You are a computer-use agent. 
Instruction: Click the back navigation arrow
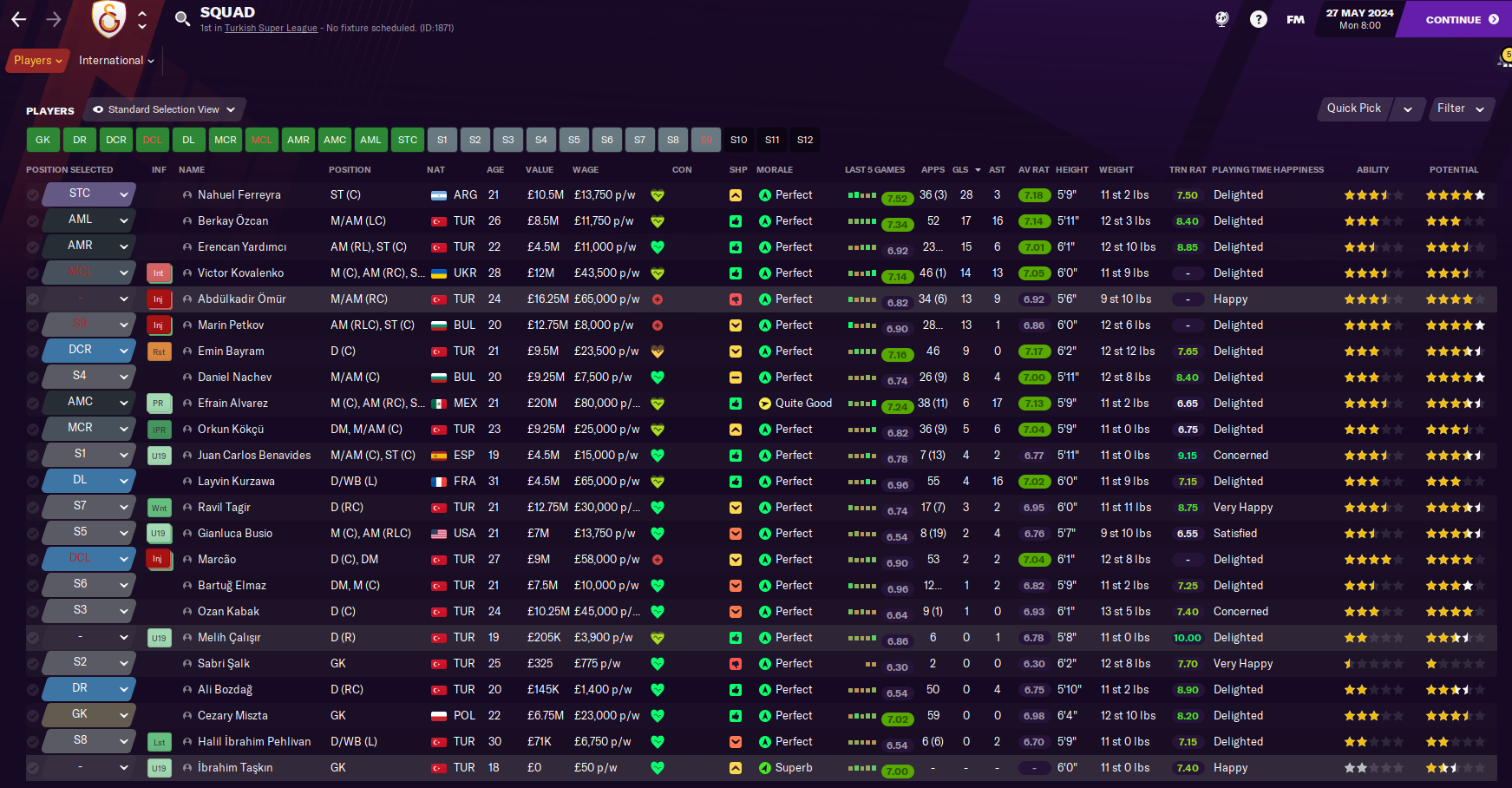click(19, 19)
